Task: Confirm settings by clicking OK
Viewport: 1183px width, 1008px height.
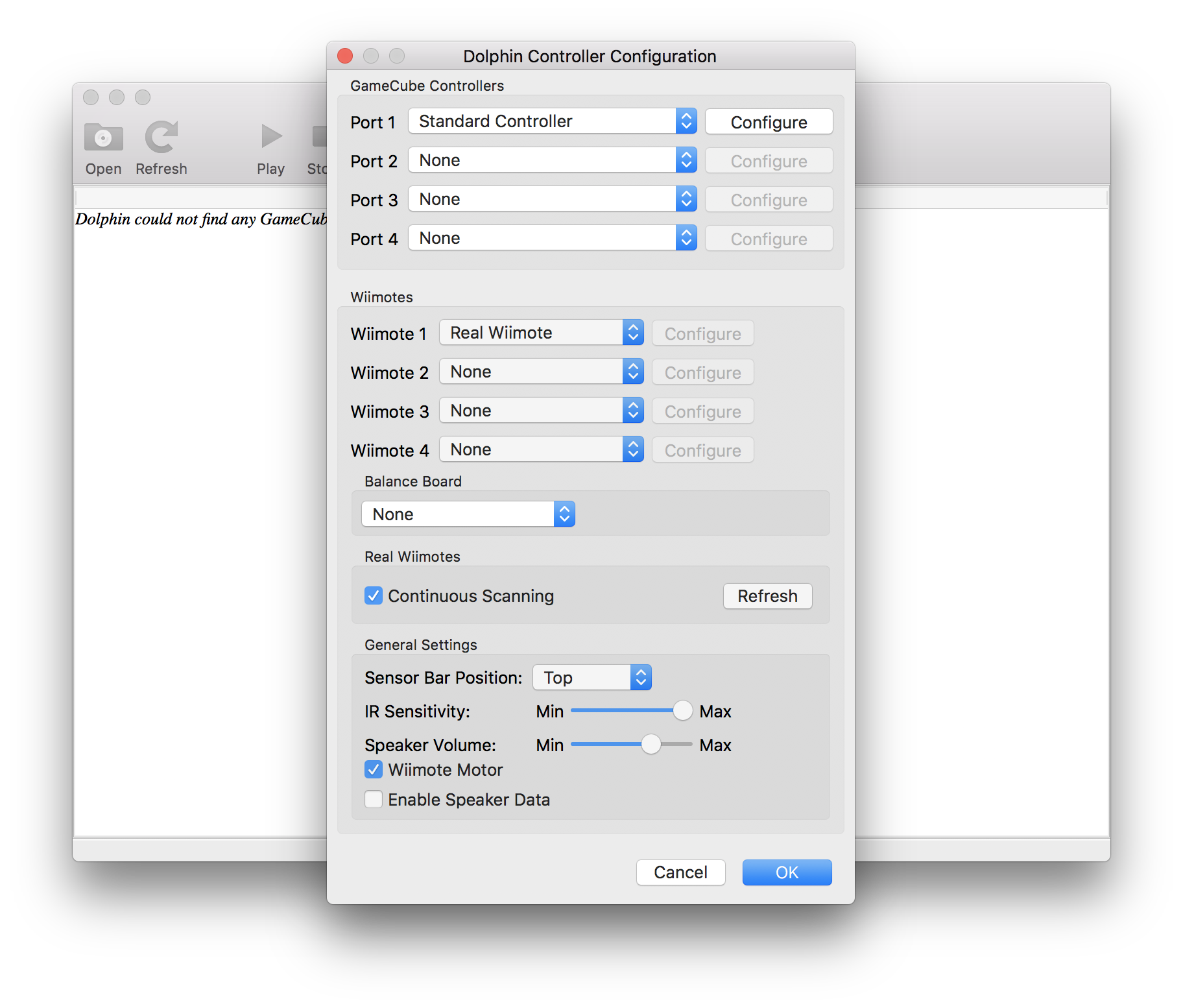Action: 787,872
